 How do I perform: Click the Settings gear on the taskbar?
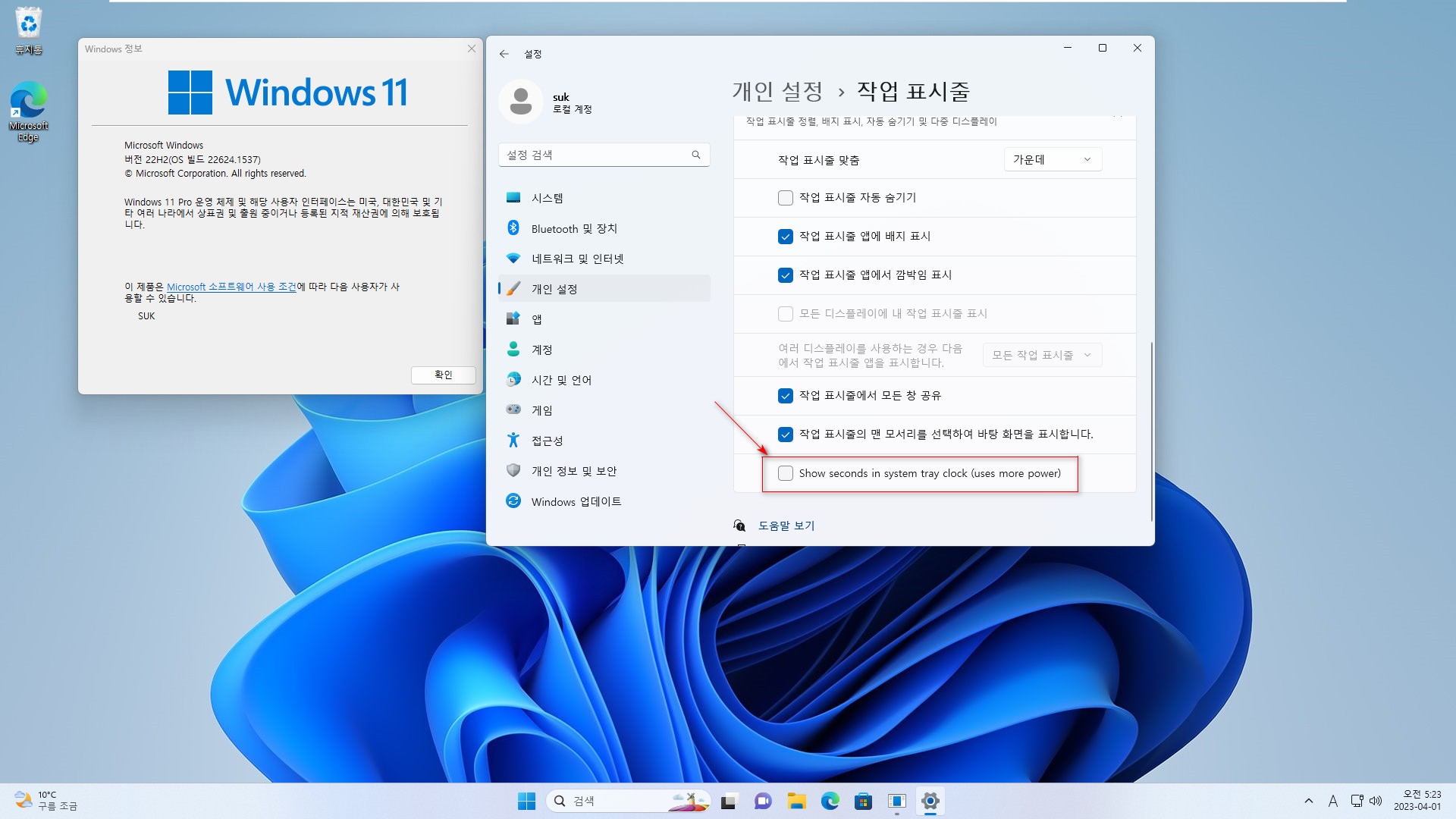pos(930,801)
